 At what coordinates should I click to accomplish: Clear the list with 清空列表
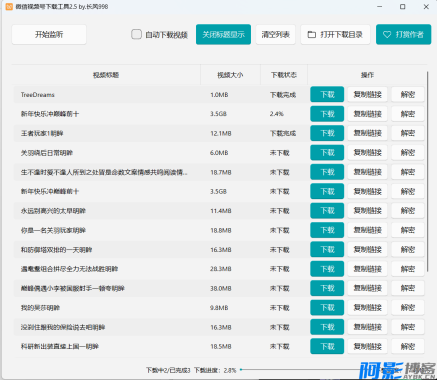click(275, 34)
